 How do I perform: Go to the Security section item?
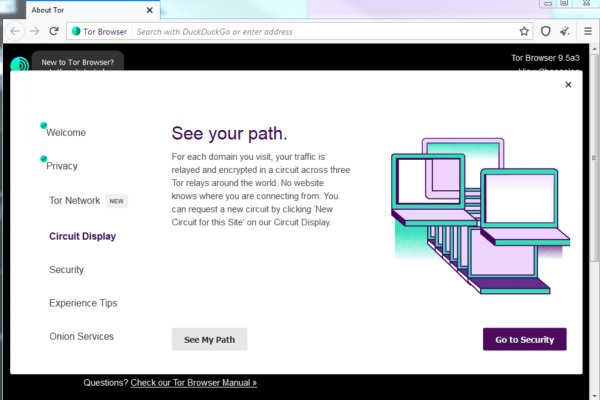click(x=66, y=270)
